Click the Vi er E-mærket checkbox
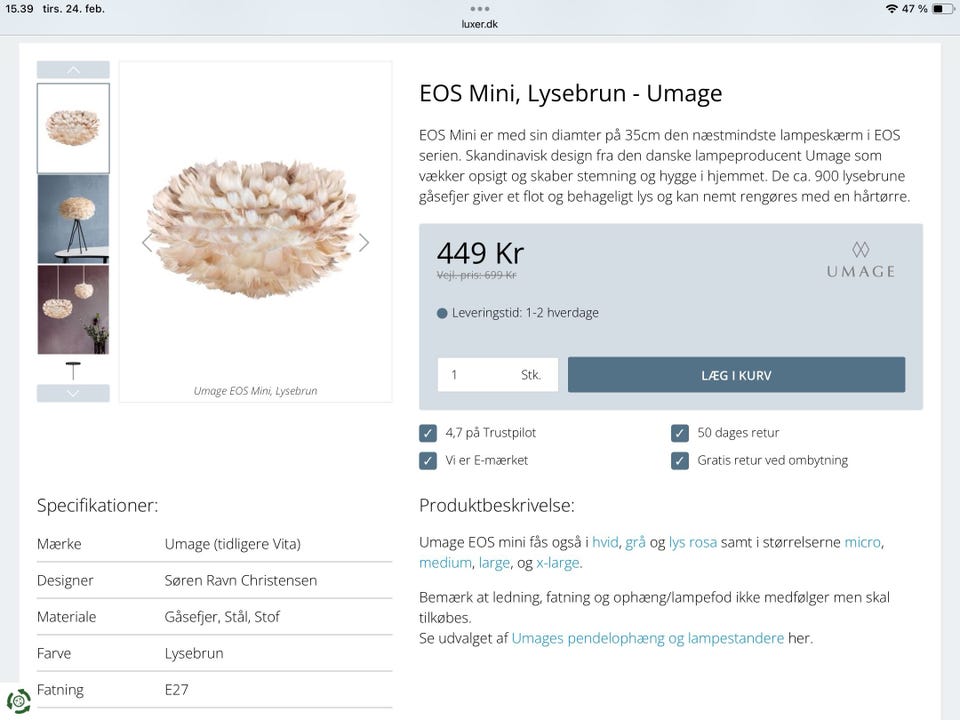Screen dimensions: 960x720 pyautogui.click(x=428, y=461)
